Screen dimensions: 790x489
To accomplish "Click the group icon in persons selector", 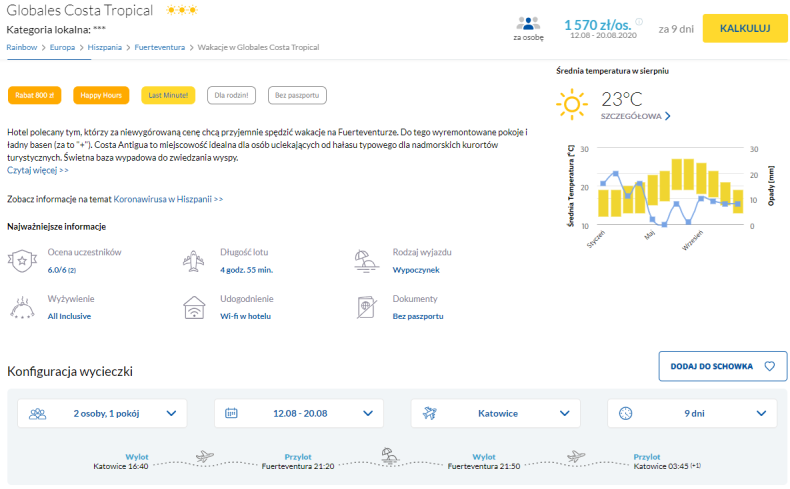I will tap(37, 414).
